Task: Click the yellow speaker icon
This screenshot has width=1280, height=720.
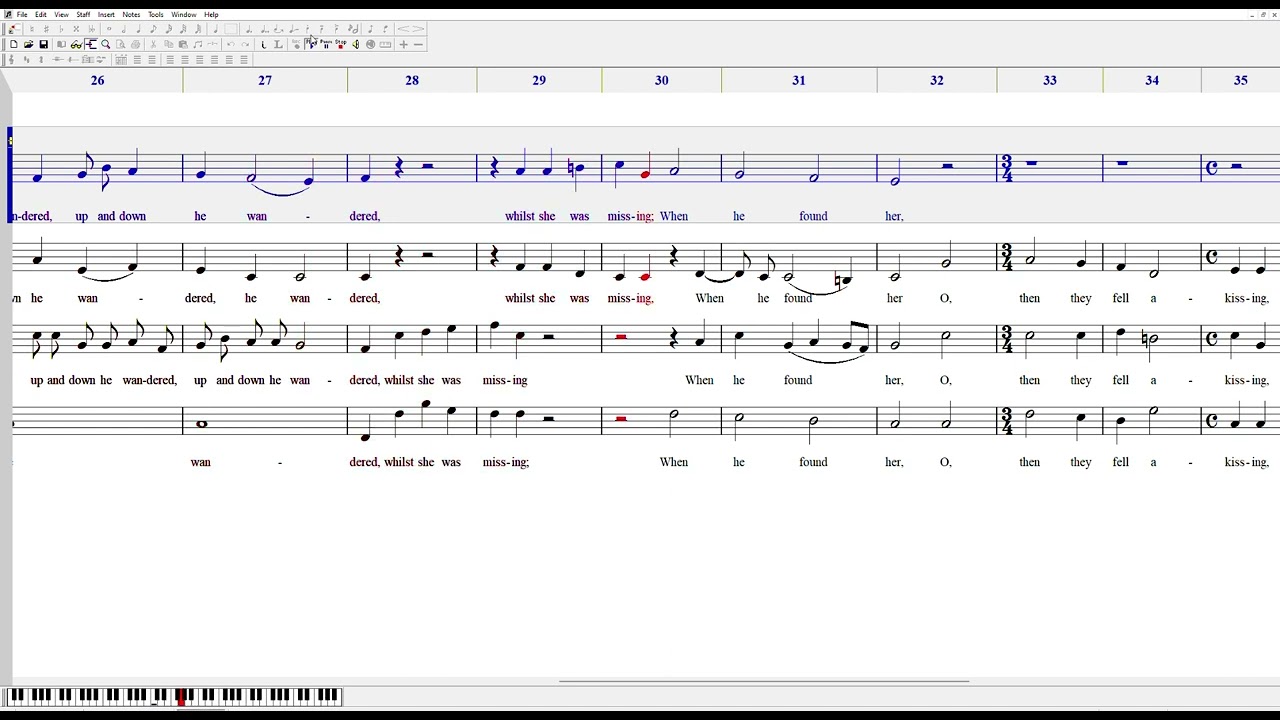Action: click(x=355, y=44)
